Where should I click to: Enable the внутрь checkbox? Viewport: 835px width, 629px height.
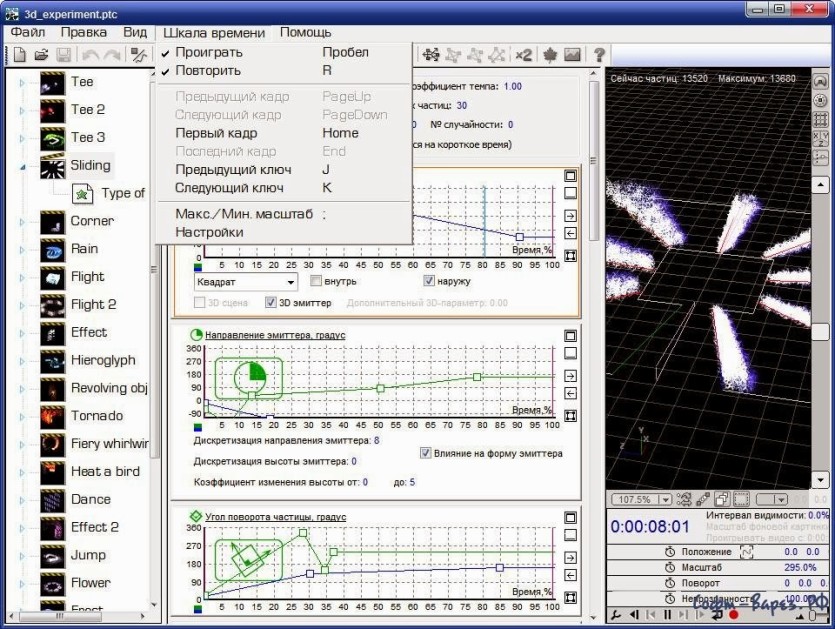pos(316,281)
